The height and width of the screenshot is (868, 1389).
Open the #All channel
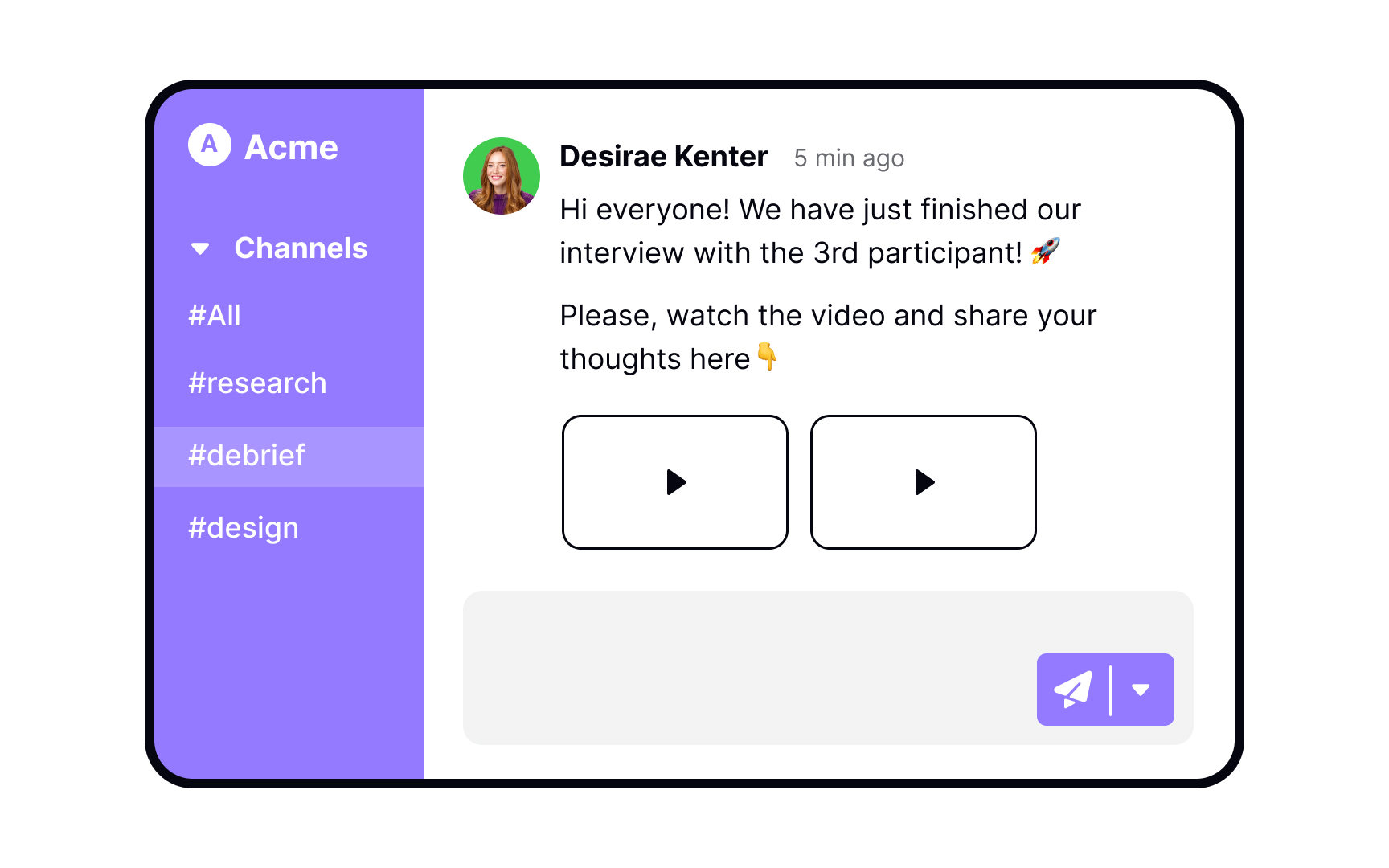click(215, 316)
